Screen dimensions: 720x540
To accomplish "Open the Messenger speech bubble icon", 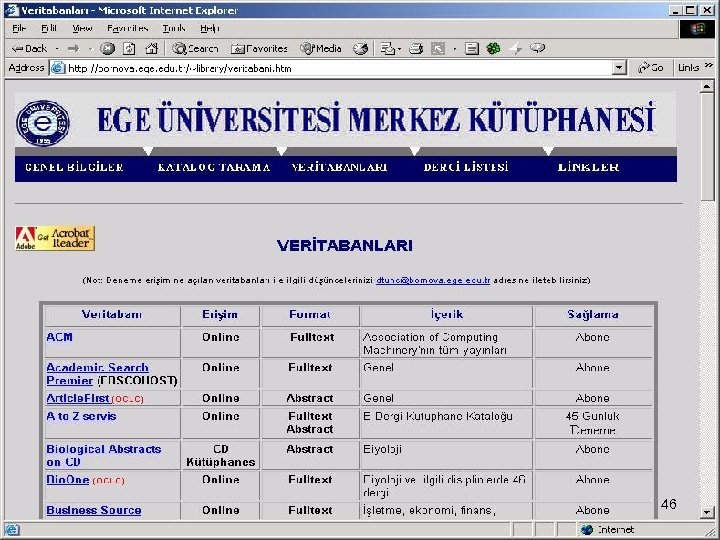I will pyautogui.click(x=537, y=48).
